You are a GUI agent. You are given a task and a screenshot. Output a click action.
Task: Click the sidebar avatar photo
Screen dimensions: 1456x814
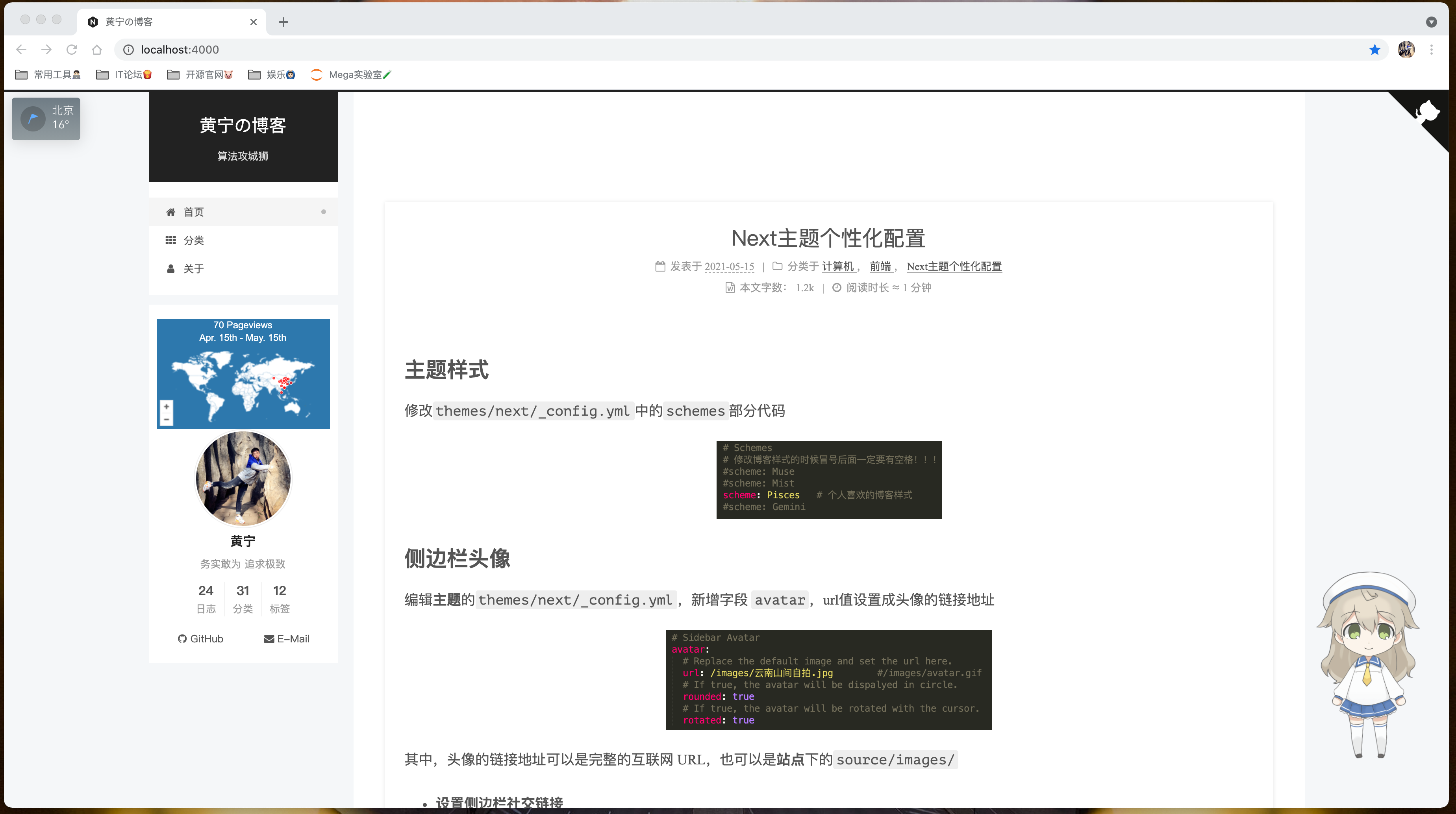243,479
